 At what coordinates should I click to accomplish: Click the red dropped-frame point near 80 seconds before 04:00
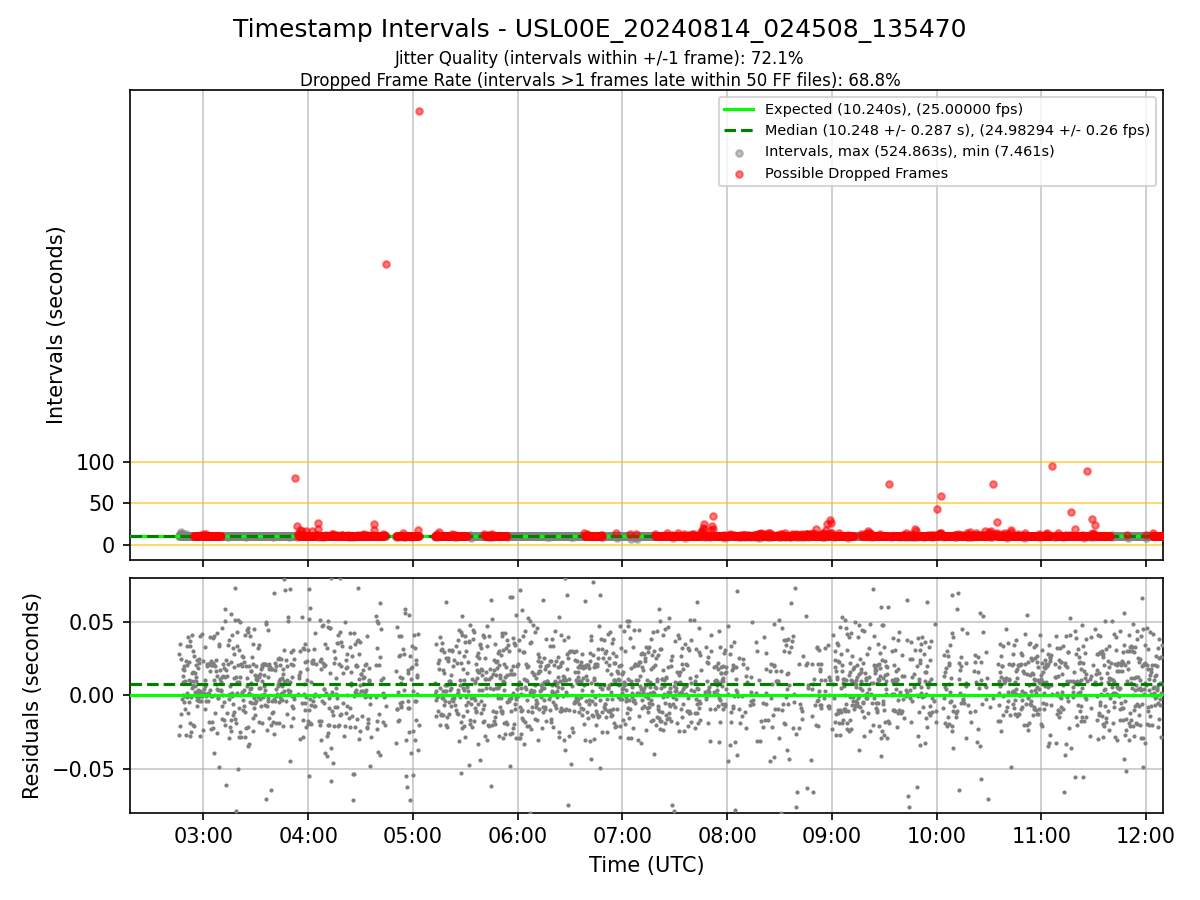tap(295, 478)
